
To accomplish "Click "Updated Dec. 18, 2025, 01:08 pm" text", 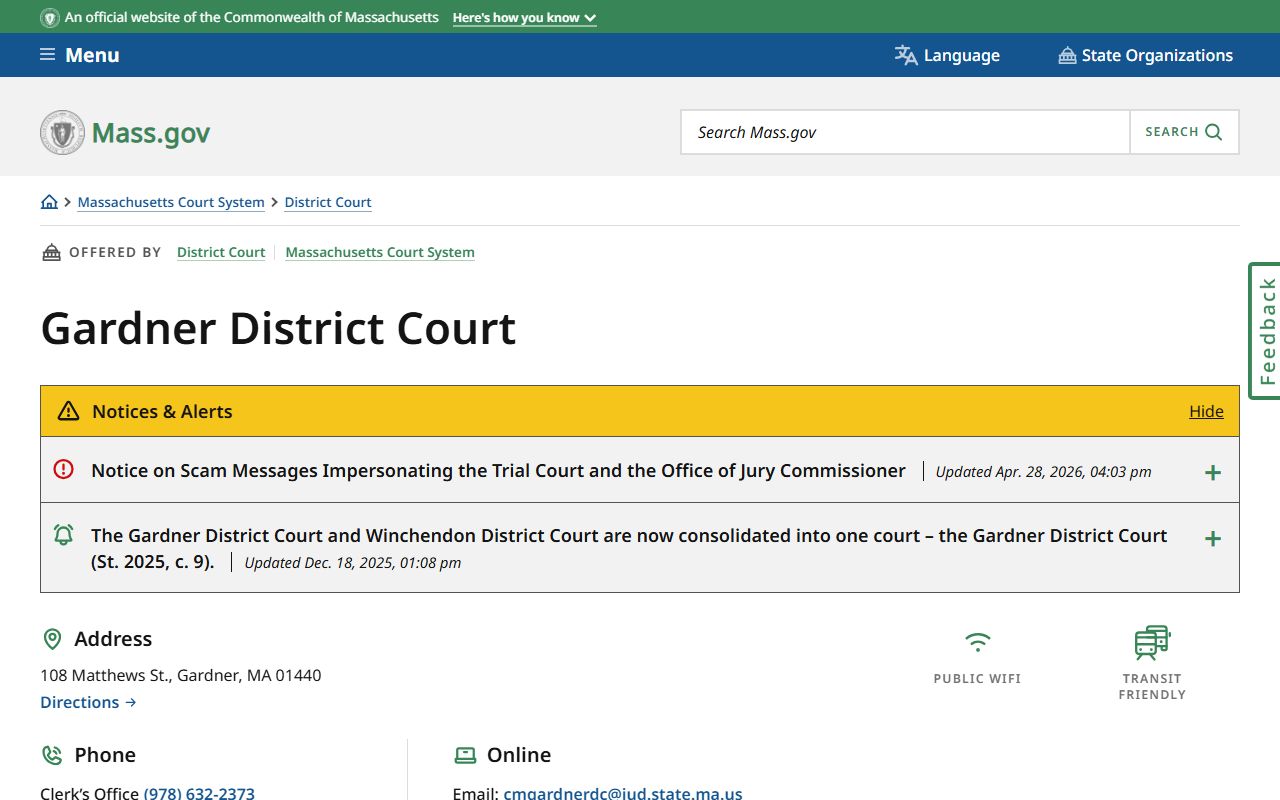I will tap(353, 563).
